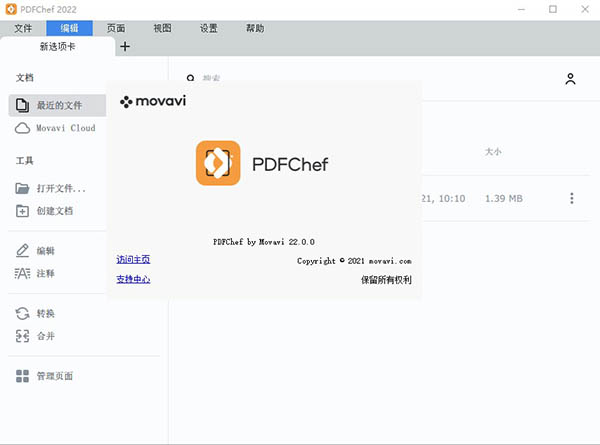Open 管理页面 from the sidebar

pyautogui.click(x=54, y=376)
